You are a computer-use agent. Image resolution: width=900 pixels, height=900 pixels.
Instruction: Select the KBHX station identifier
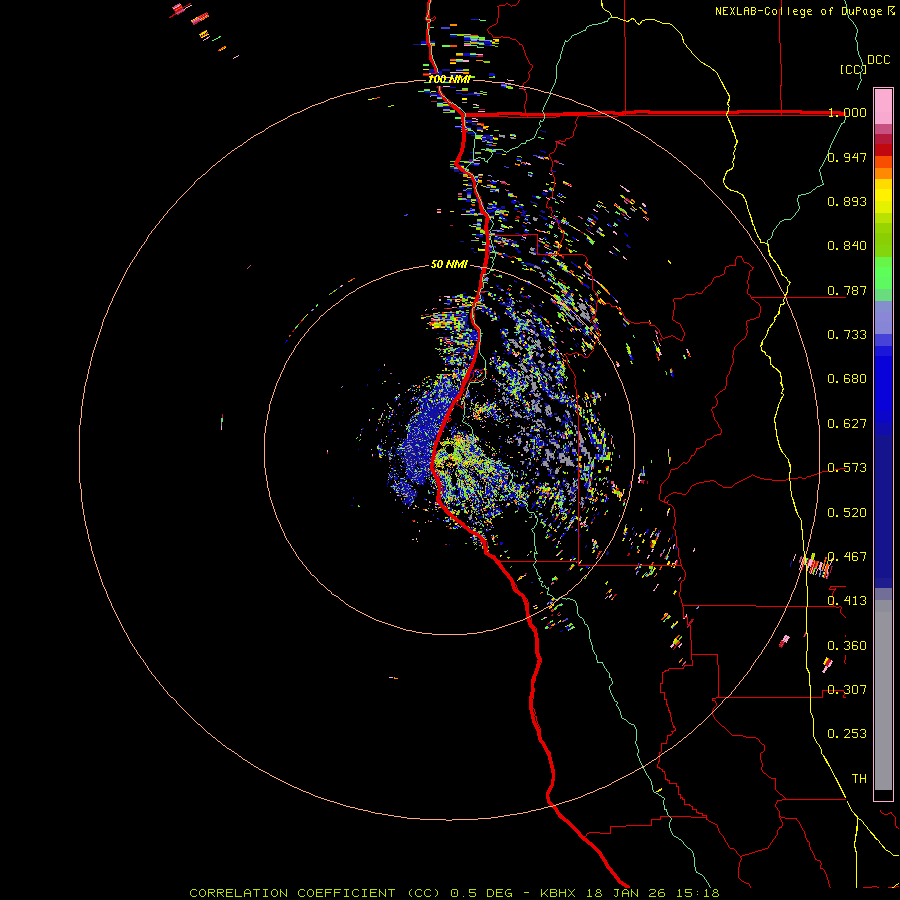(x=560, y=893)
